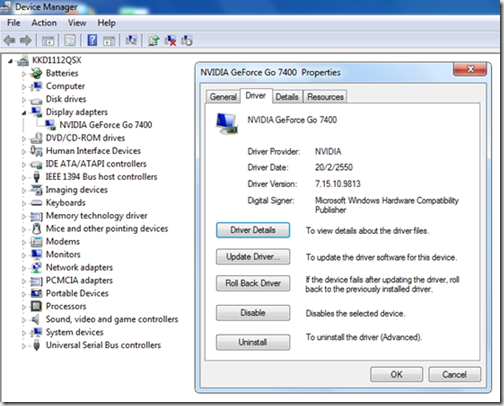Viewport: 504px width, 406px height.
Task: Expand the System devices node arrow
Action: (x=24, y=333)
